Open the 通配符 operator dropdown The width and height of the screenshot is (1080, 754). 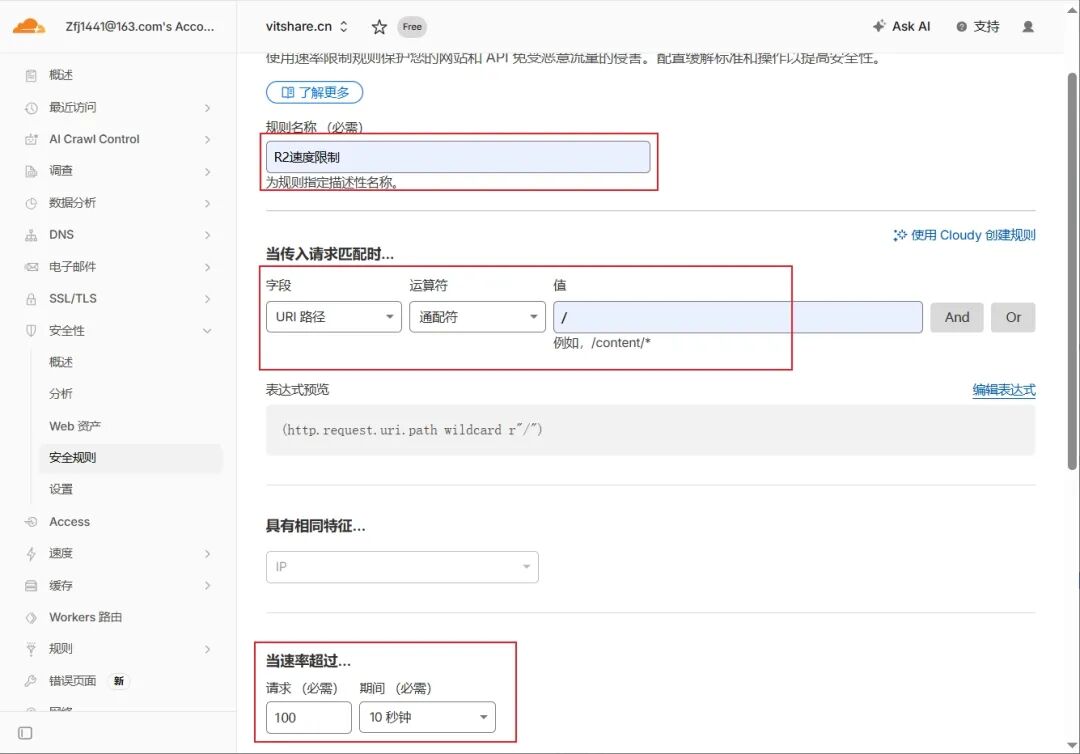tap(477, 317)
